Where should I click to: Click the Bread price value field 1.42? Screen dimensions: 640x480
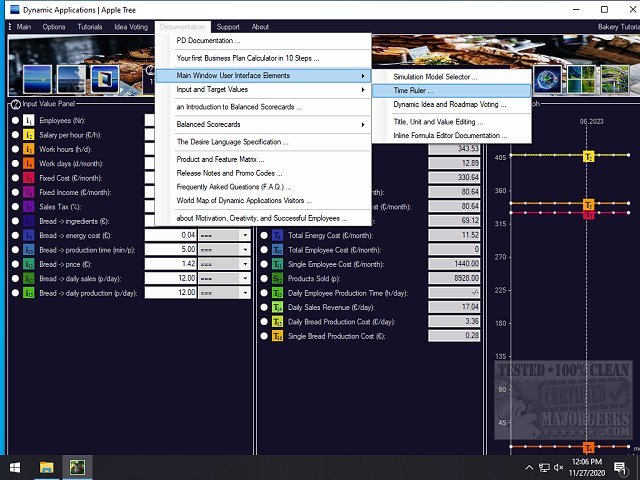[171, 264]
